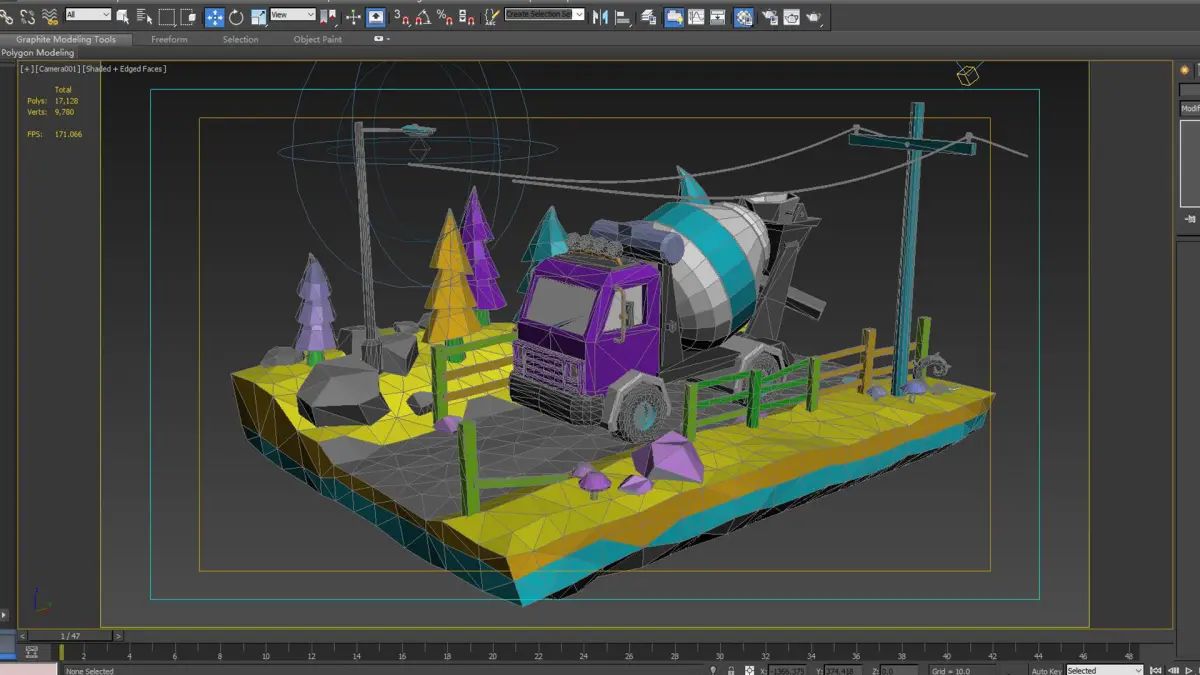This screenshot has height=675, width=1200.
Task: Click the FPS 171.066 statistic text
Action: point(54,134)
